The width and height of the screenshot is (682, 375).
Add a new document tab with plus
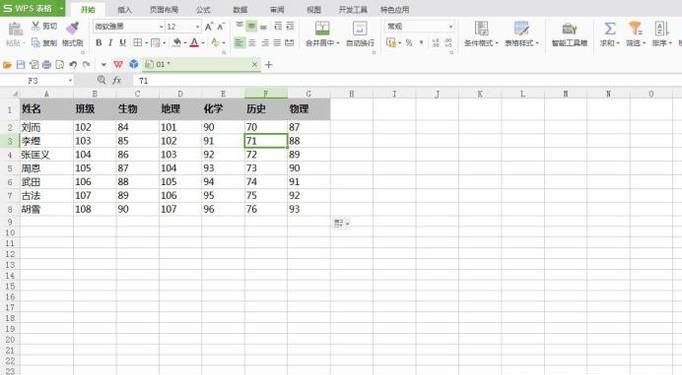[x=268, y=65]
